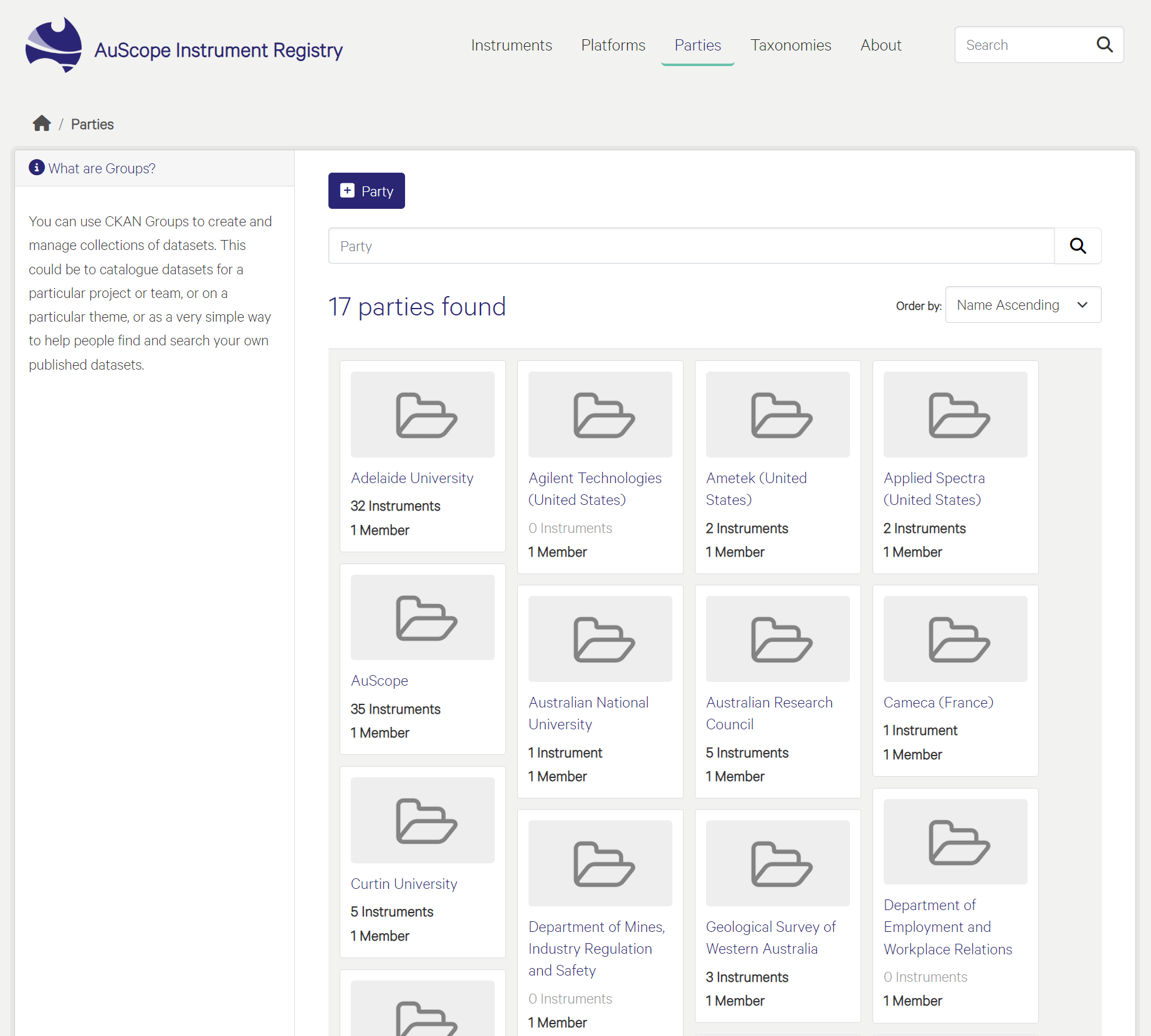The width and height of the screenshot is (1151, 1036).
Task: Open the AuScope party name link
Action: (x=380, y=681)
